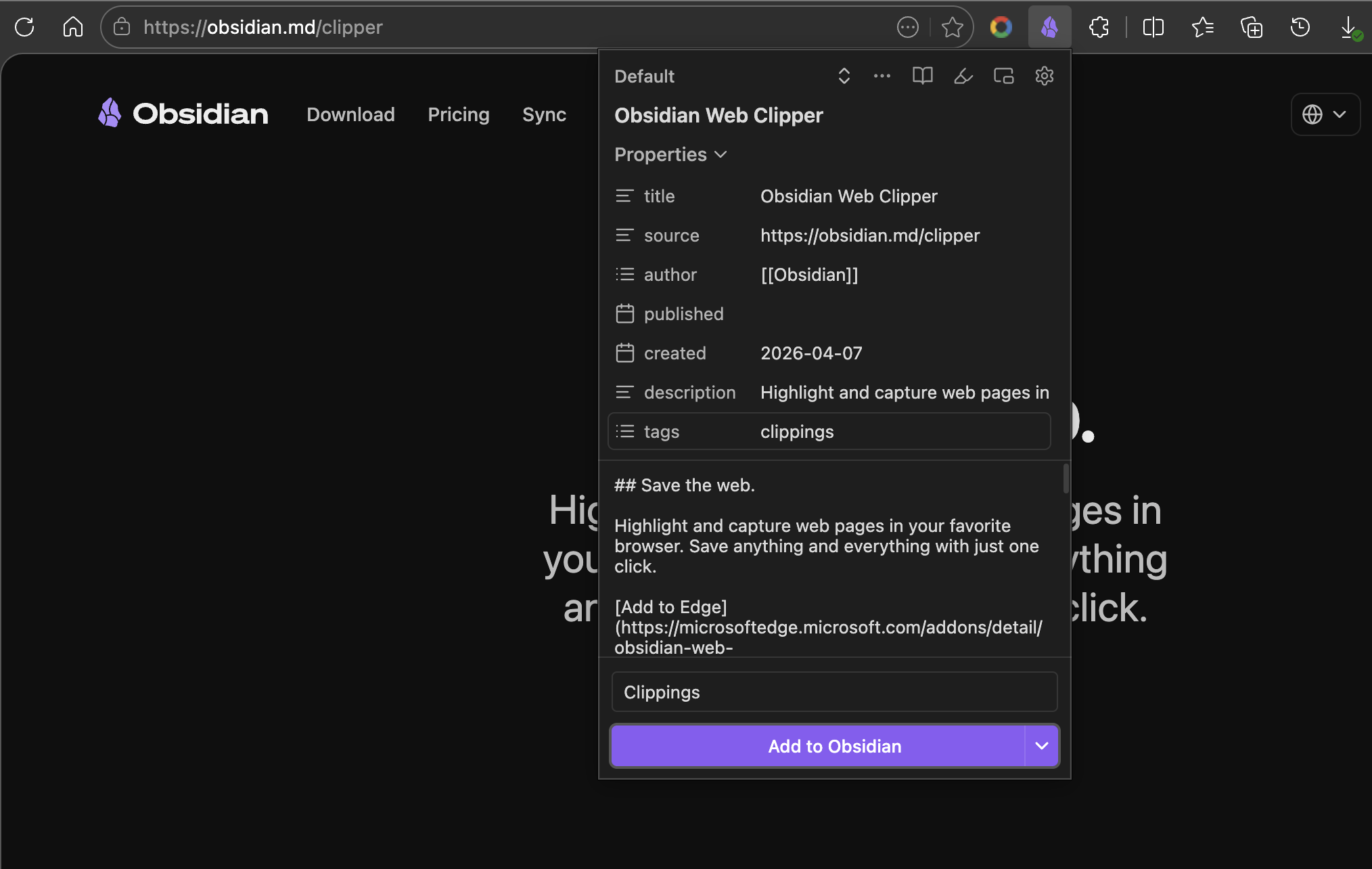Expand the Add to Obsidian dropdown arrow
Image resolution: width=1372 pixels, height=869 pixels.
point(1041,746)
